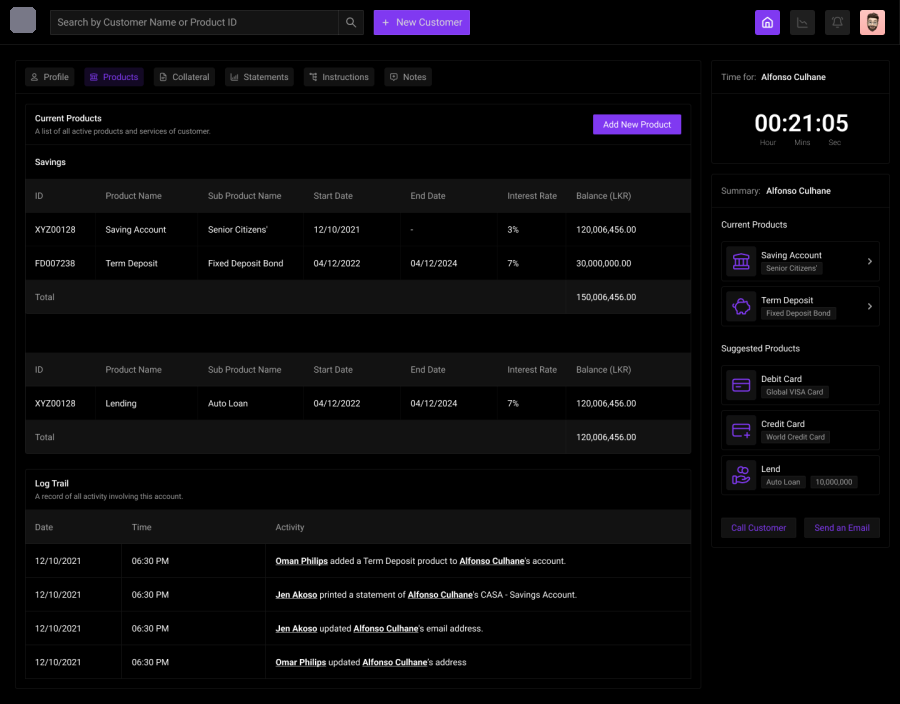Open the home dashboard icon
This screenshot has height=704, width=900.
[767, 22]
